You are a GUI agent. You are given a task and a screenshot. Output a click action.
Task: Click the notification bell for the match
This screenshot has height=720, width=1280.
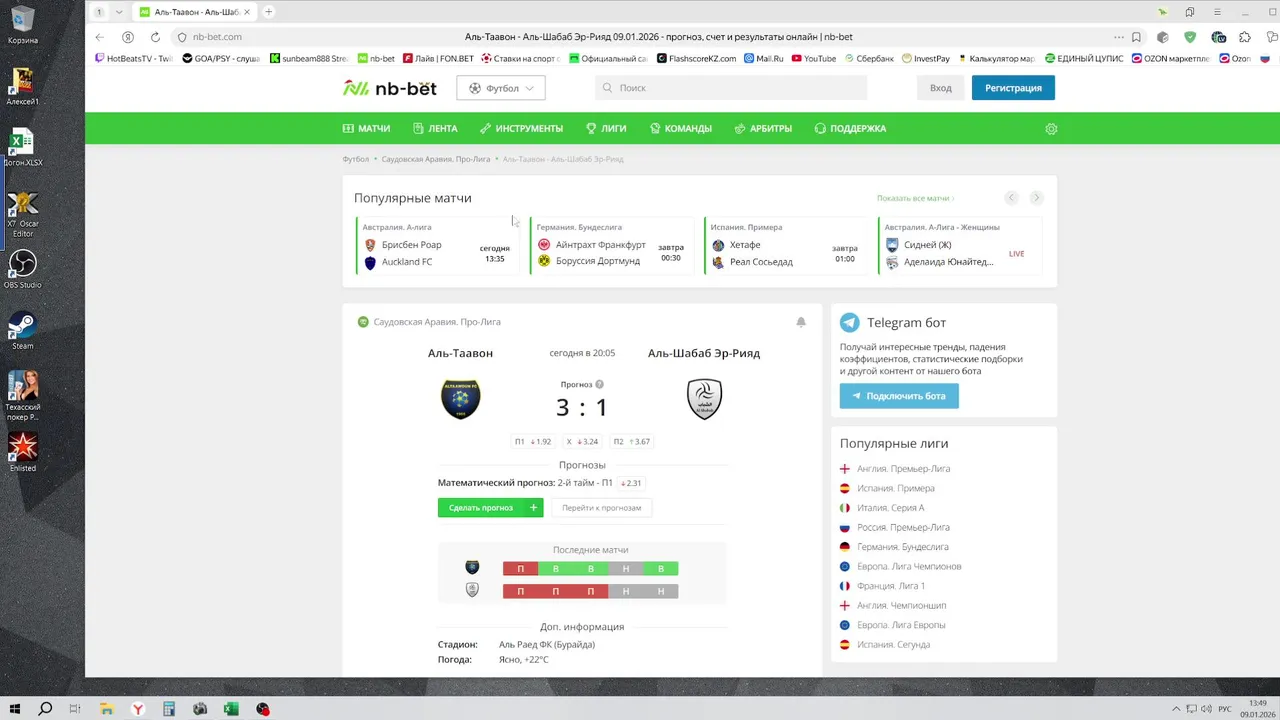tap(801, 322)
